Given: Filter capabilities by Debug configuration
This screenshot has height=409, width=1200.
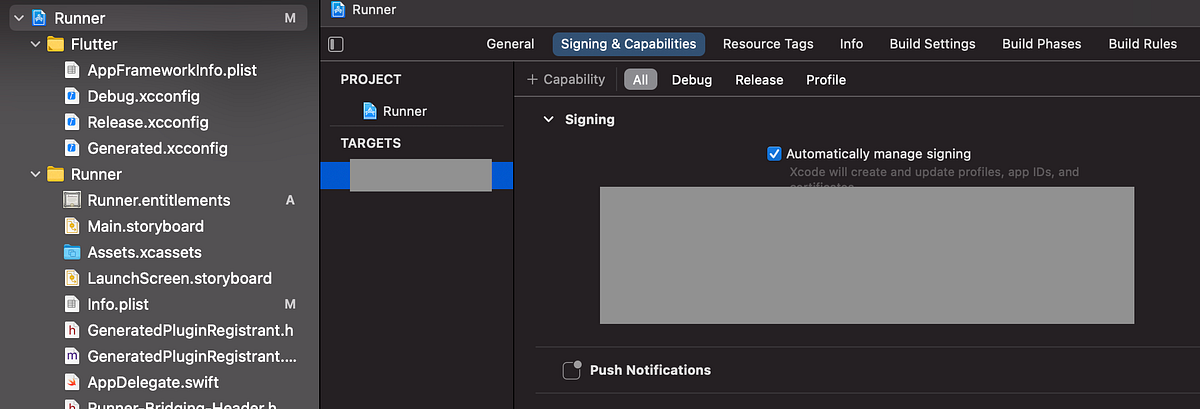Looking at the screenshot, I should 691,80.
